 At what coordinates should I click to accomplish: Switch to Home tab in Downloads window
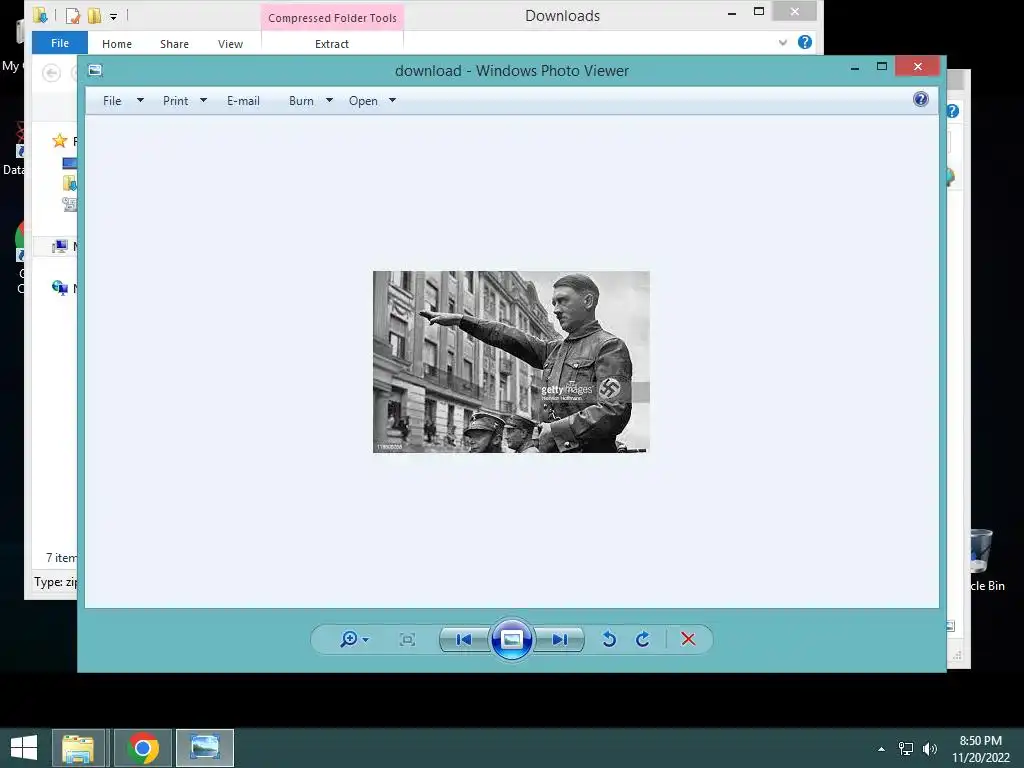(x=117, y=44)
